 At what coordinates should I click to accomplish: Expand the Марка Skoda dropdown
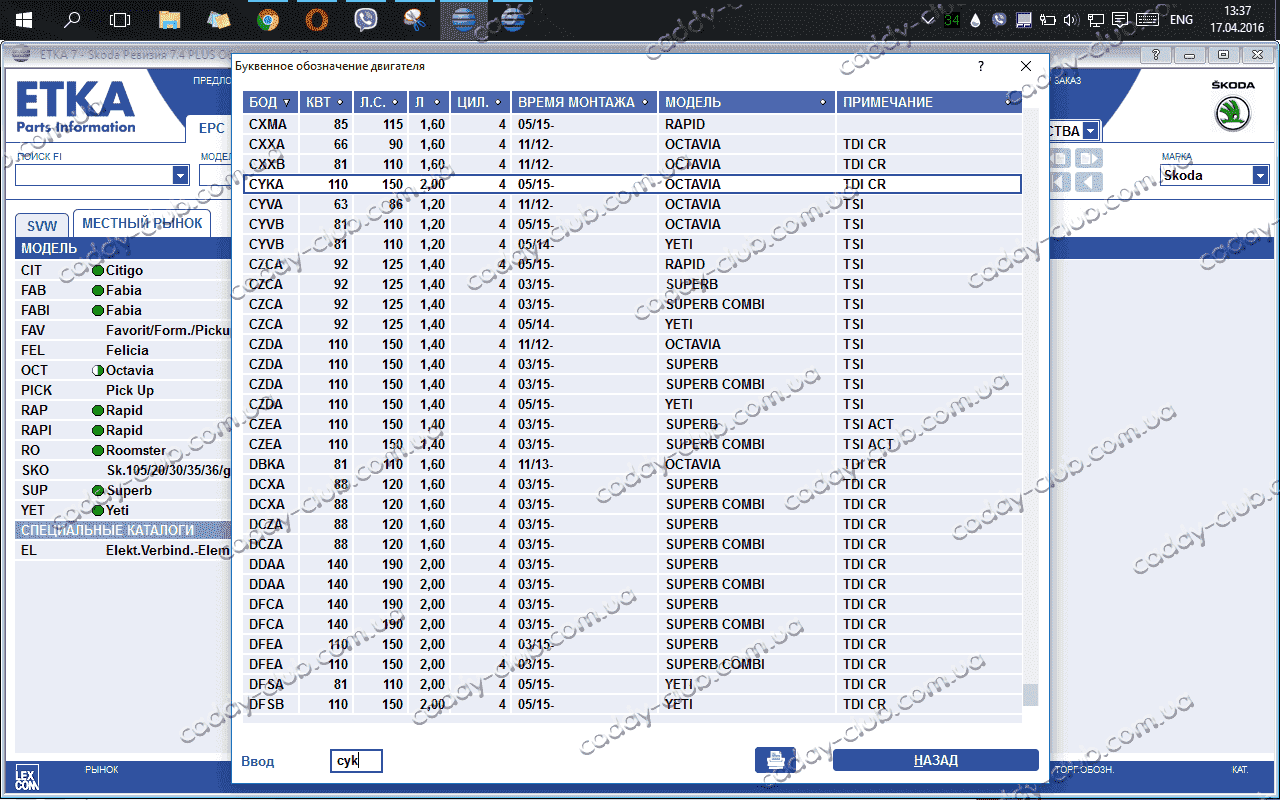coord(1260,176)
